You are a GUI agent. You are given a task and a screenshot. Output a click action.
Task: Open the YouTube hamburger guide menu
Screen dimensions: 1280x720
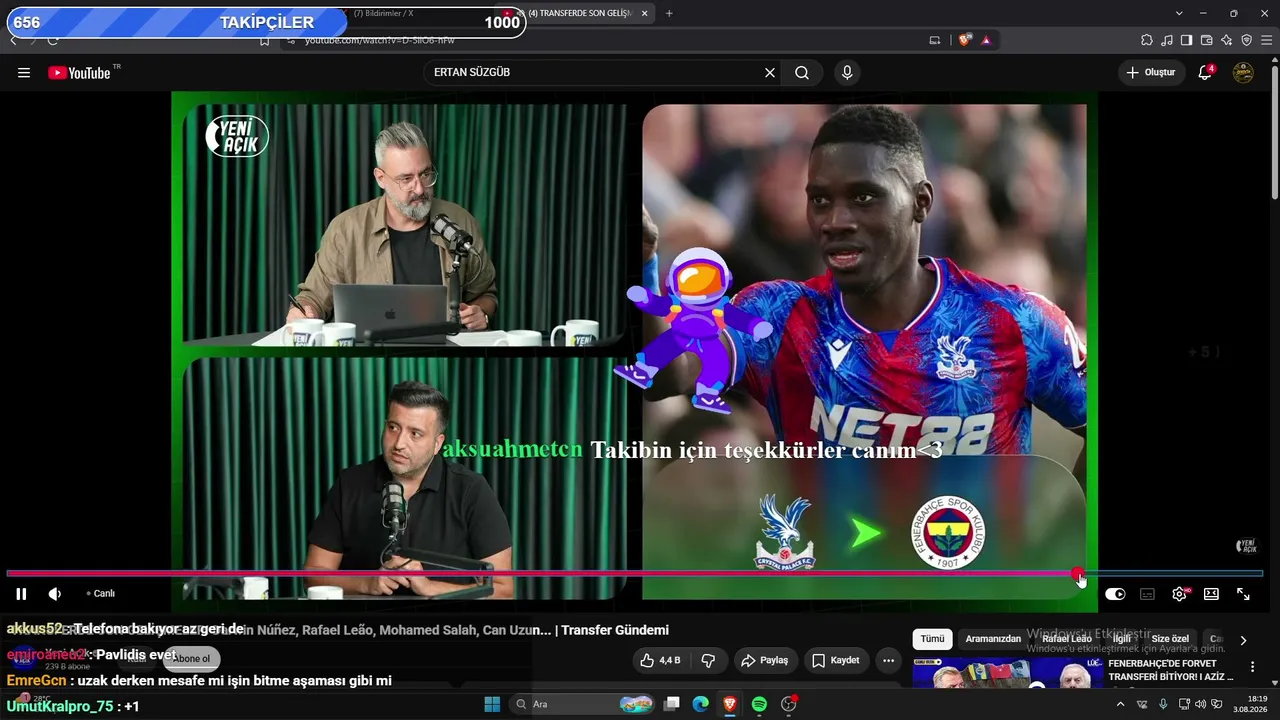pos(24,73)
